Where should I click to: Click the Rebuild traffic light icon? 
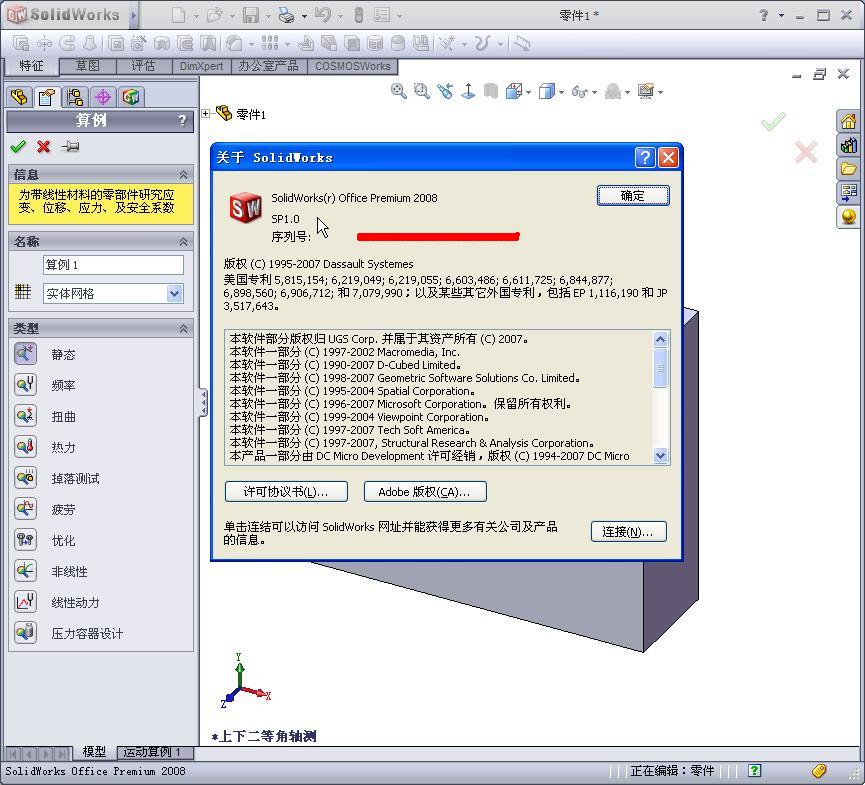coord(359,15)
